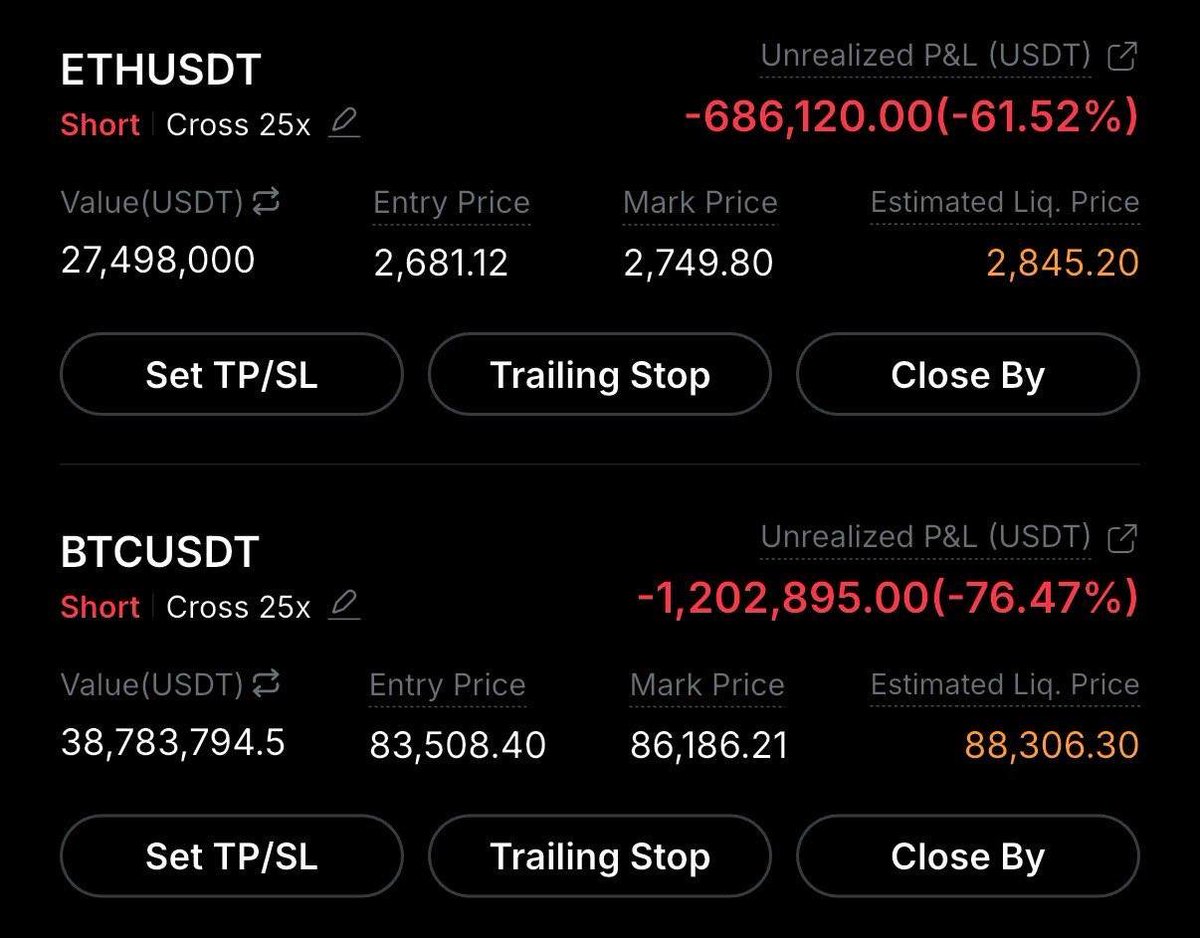Screen dimensions: 1200x938
Task: Close By the ETHUSDT position
Action: click(968, 375)
